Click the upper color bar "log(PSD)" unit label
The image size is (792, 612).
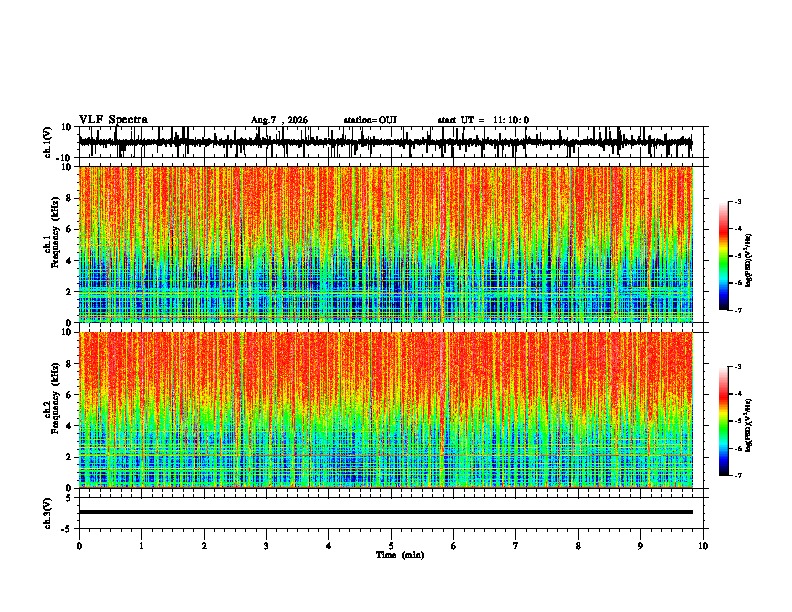pyautogui.click(x=749, y=260)
